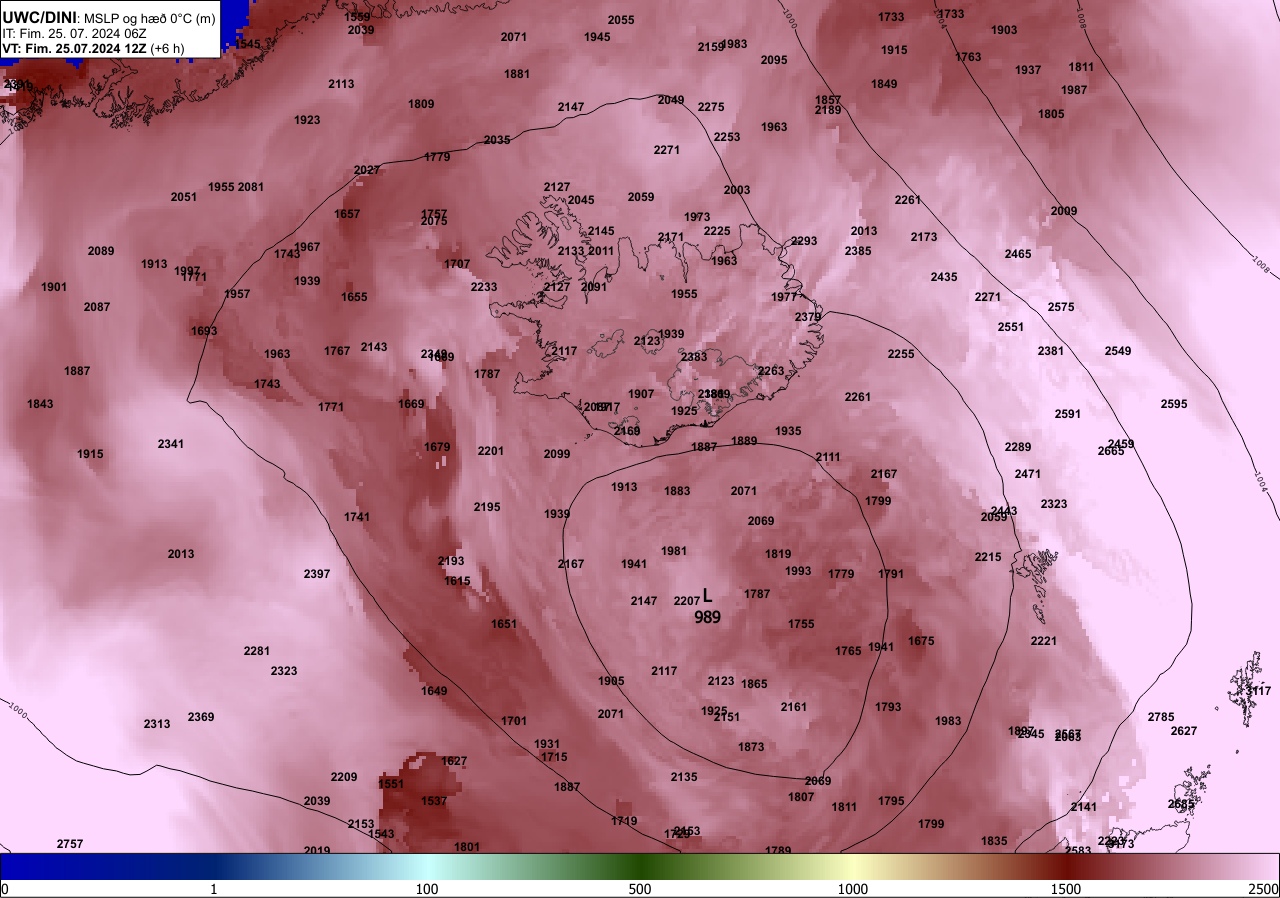Click the height value 2275
1280x898 pixels.
point(711,107)
